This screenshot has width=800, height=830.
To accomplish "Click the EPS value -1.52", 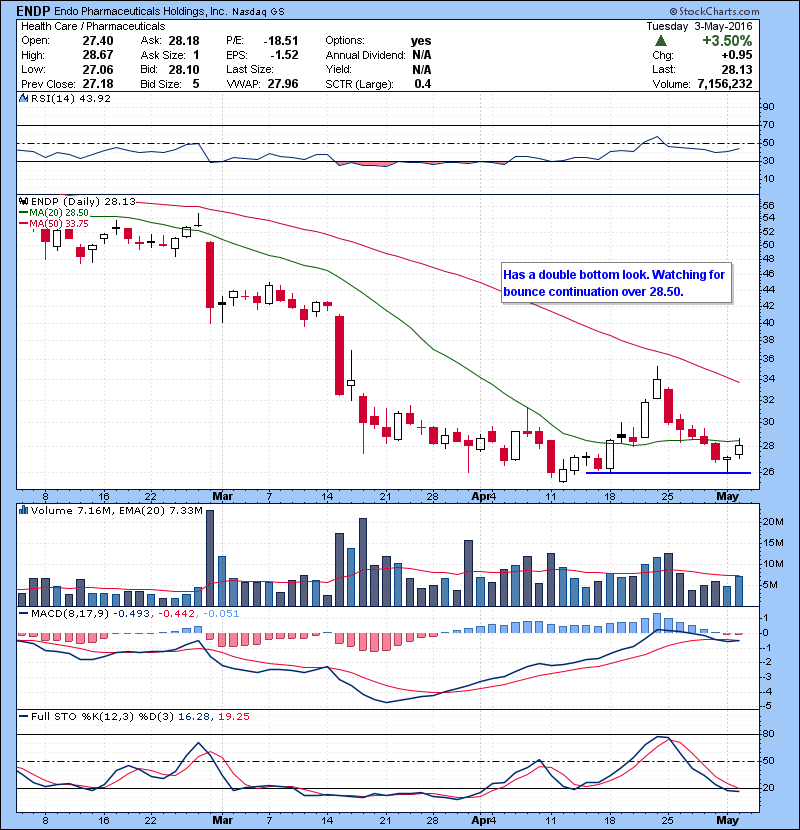I will 284,55.
